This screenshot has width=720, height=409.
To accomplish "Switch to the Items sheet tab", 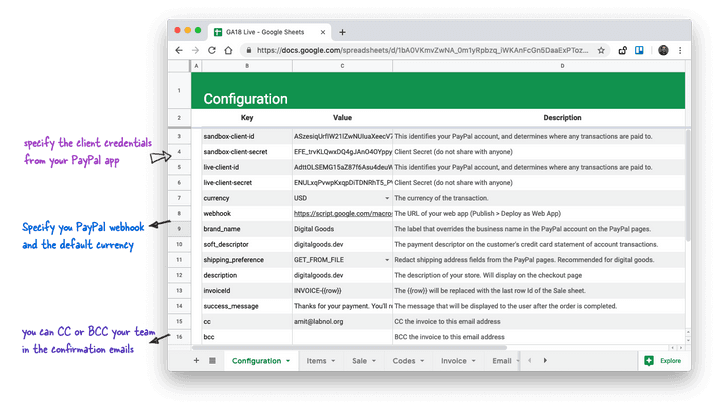I will [x=316, y=361].
